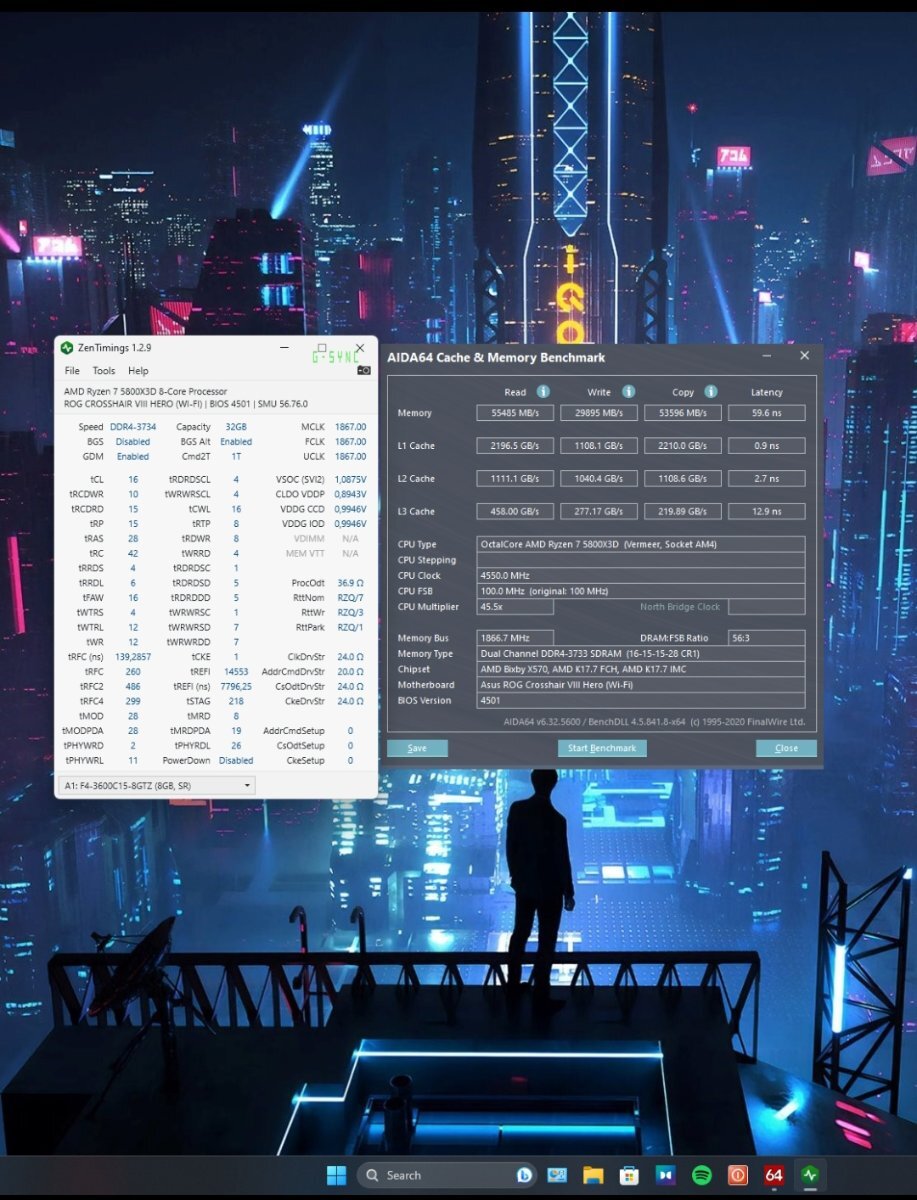Click the AddrCmdDrvStr value 20.0 Ω

pos(350,672)
